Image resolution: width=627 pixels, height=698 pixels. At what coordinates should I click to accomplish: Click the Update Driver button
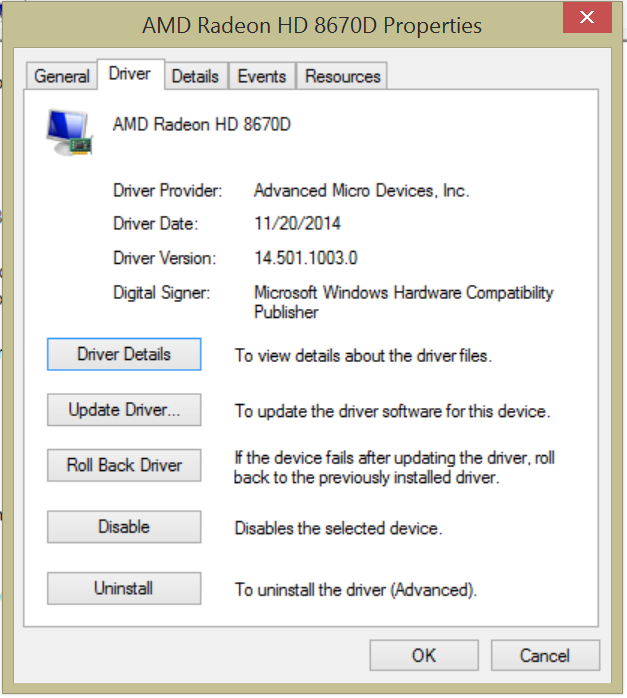pyautogui.click(x=124, y=410)
